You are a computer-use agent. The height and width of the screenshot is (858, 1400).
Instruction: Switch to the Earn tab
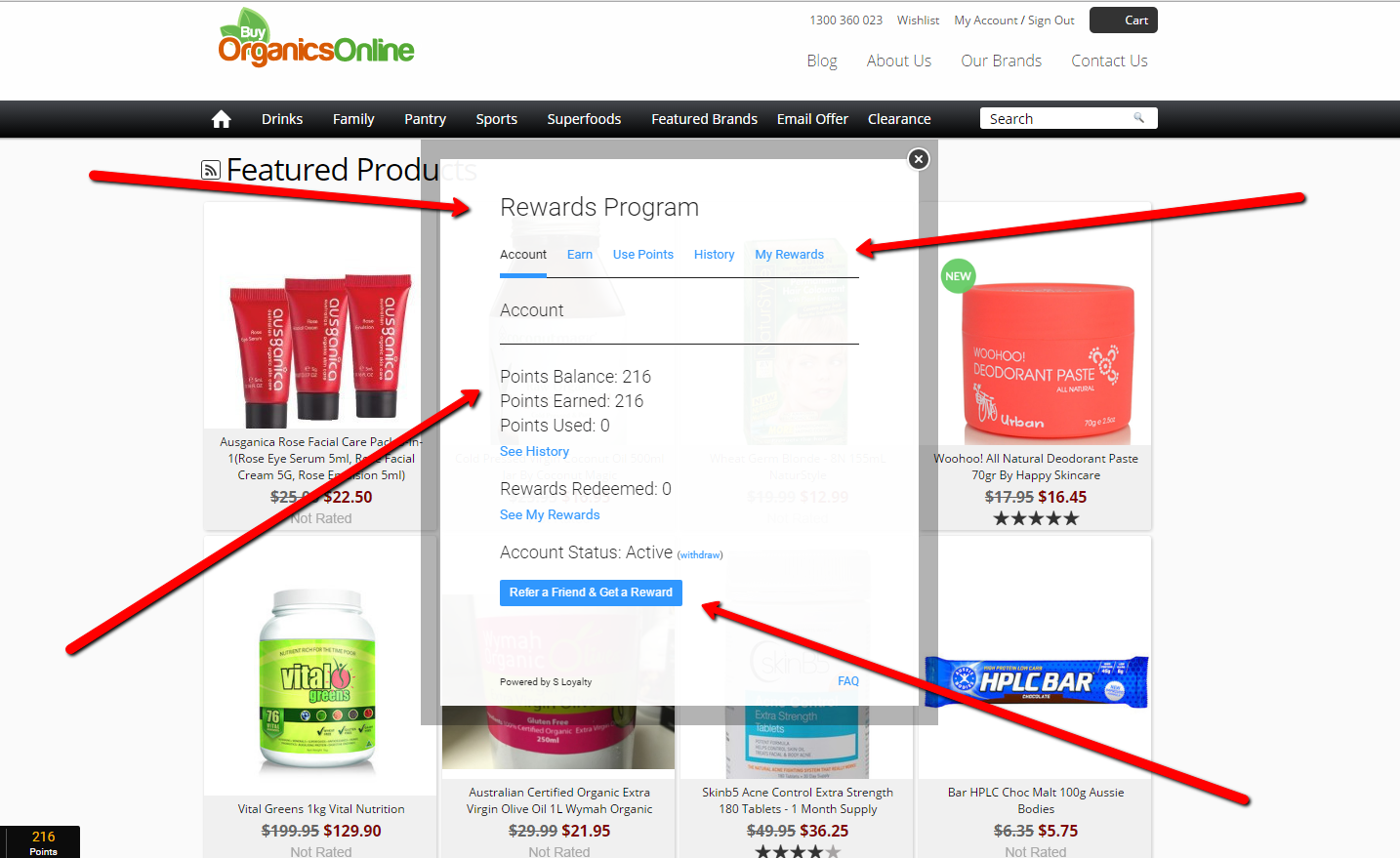pos(580,255)
